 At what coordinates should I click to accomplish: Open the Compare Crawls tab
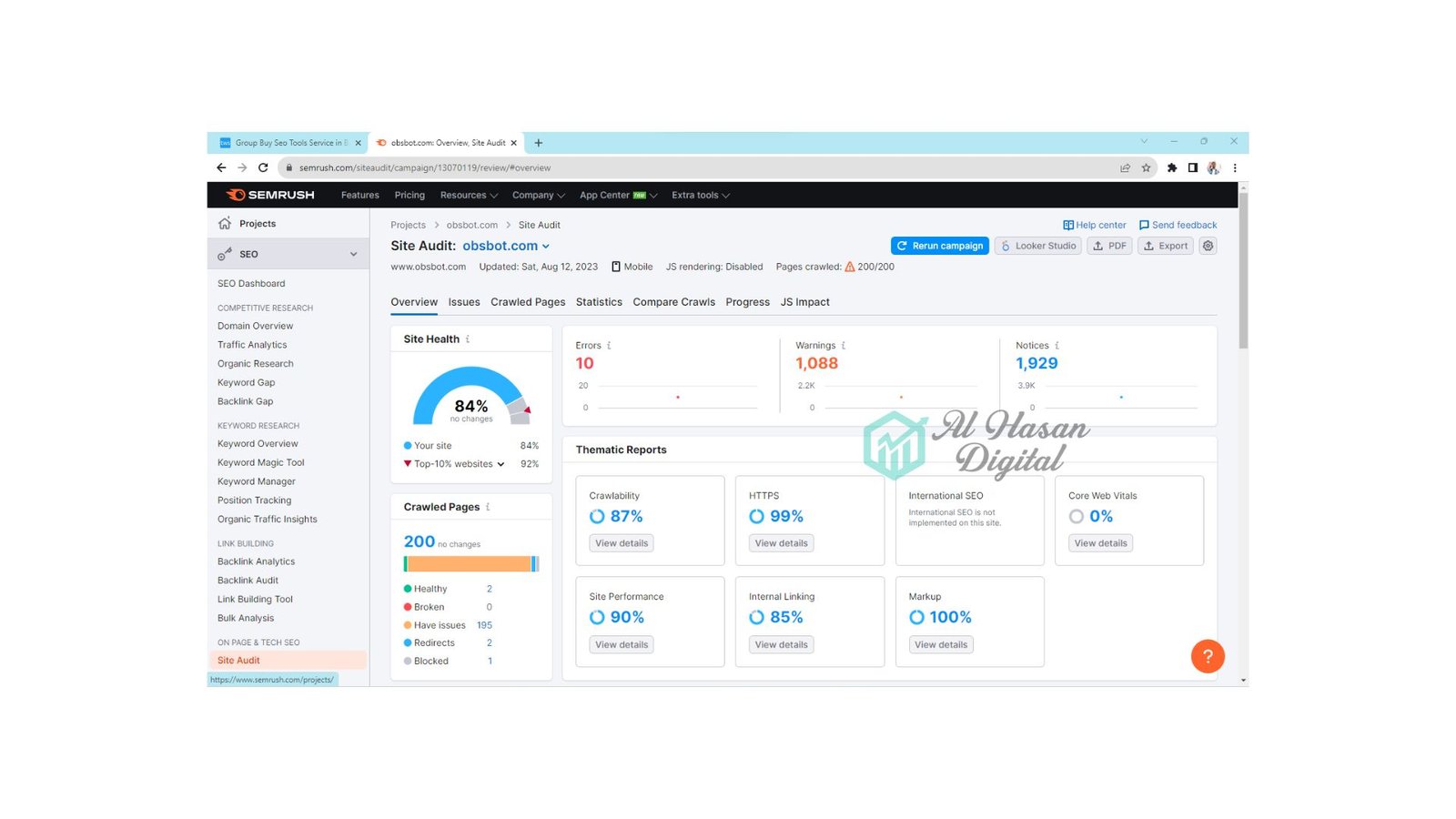coord(674,302)
